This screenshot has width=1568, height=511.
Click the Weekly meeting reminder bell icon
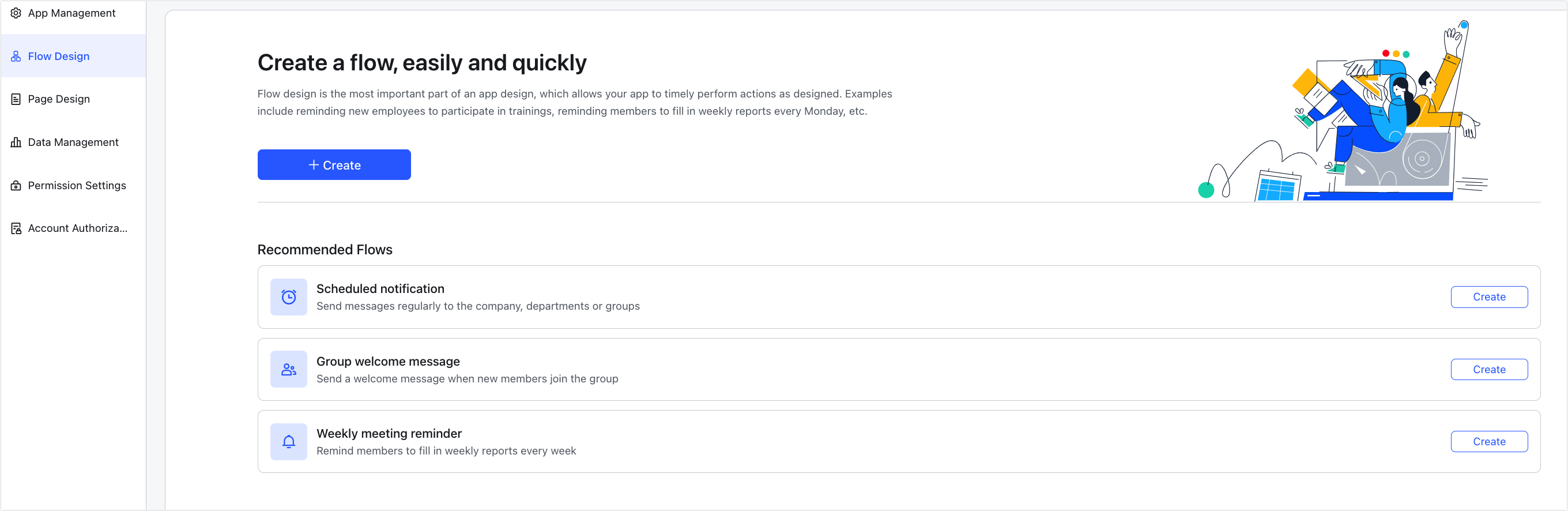pyautogui.click(x=288, y=442)
